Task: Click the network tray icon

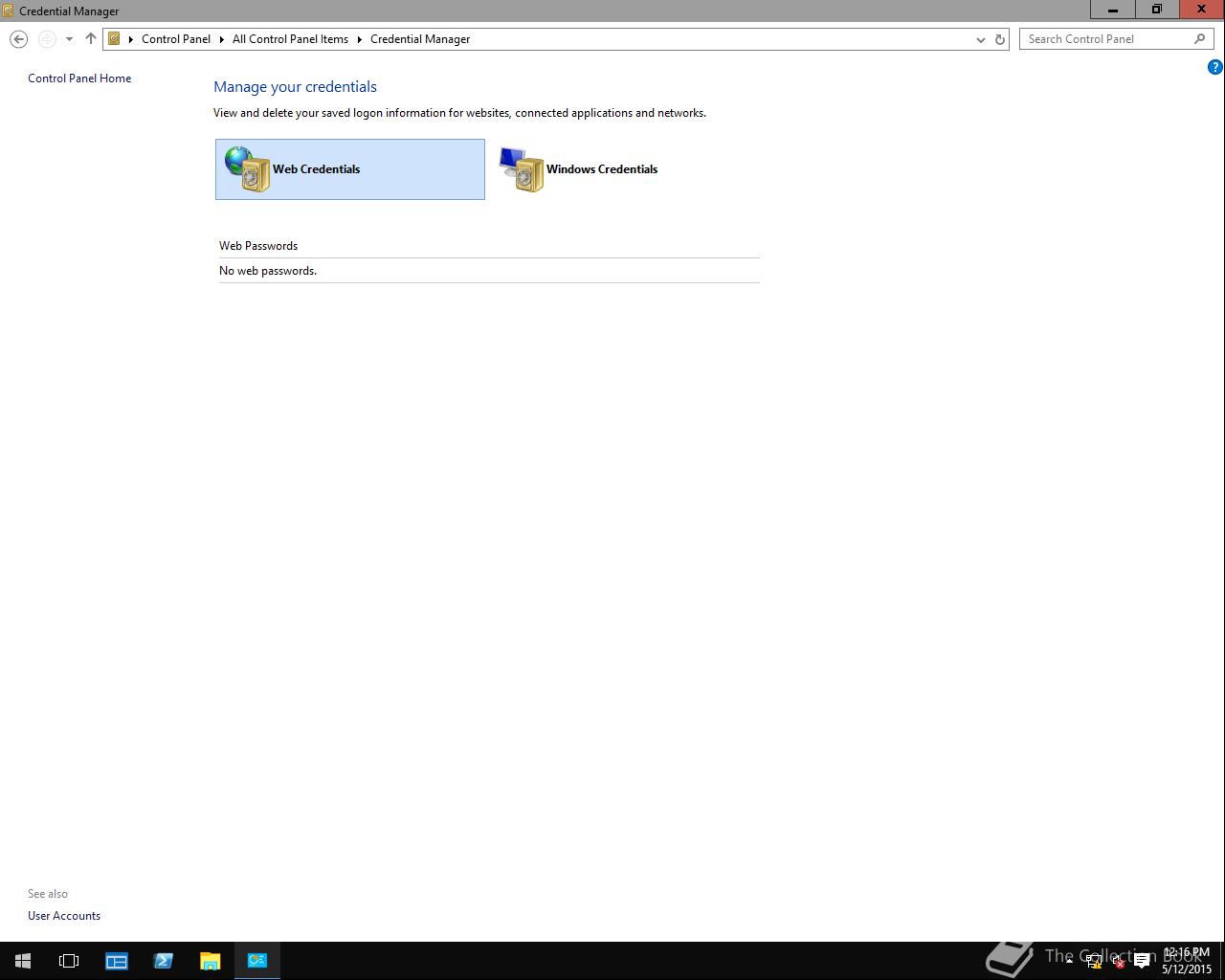Action: click(x=1093, y=962)
